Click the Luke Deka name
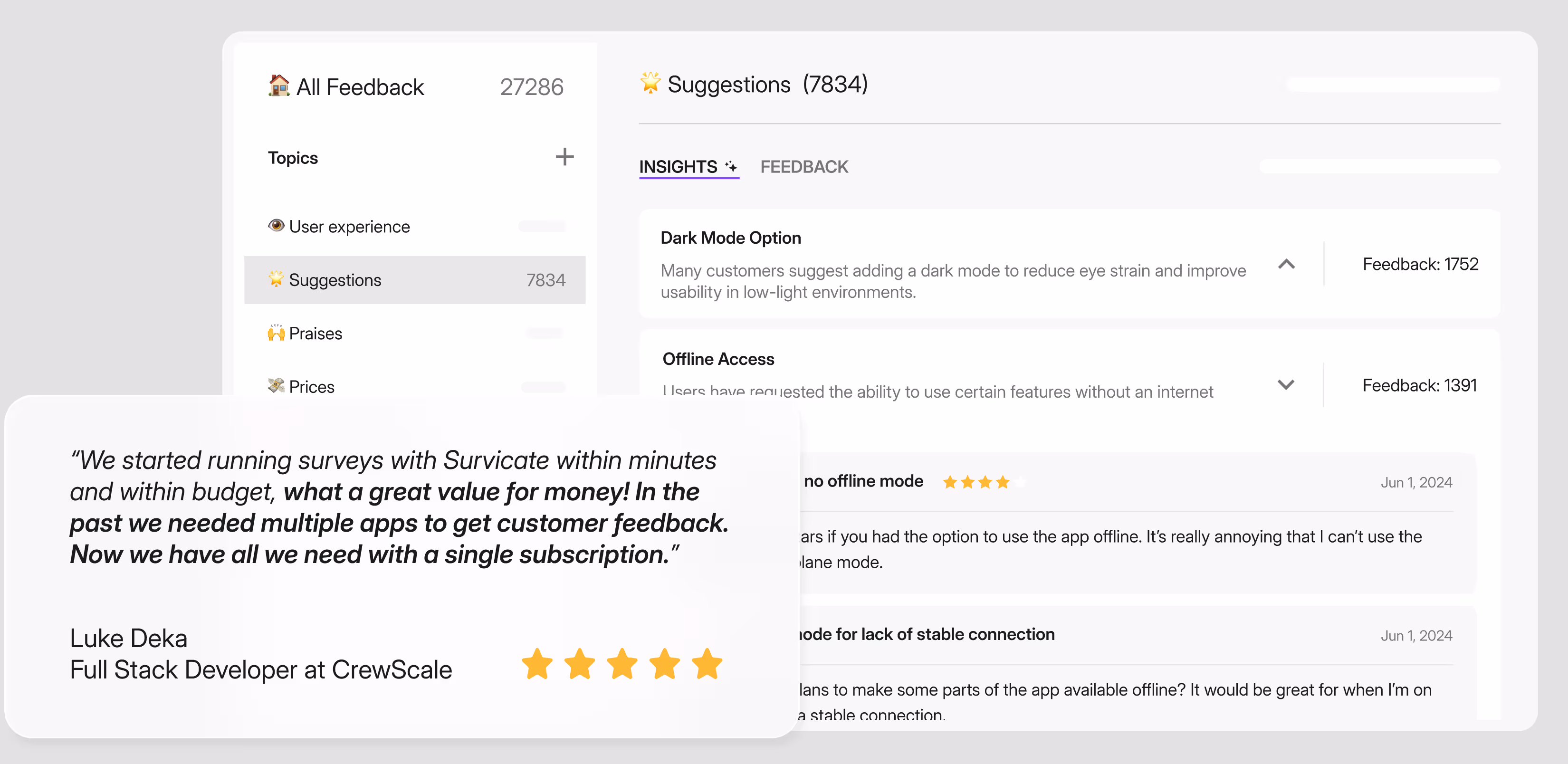The height and width of the screenshot is (764, 1568). pos(128,638)
